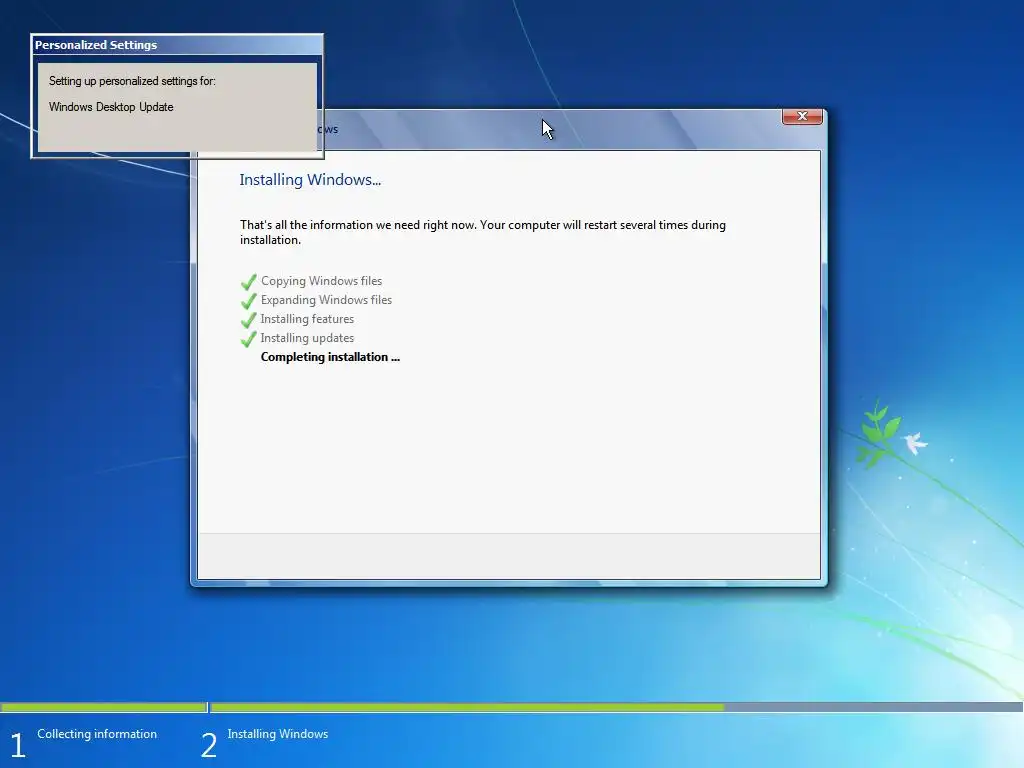Click the checkmark beside Installing features
The image size is (1024, 768).
[x=248, y=320]
